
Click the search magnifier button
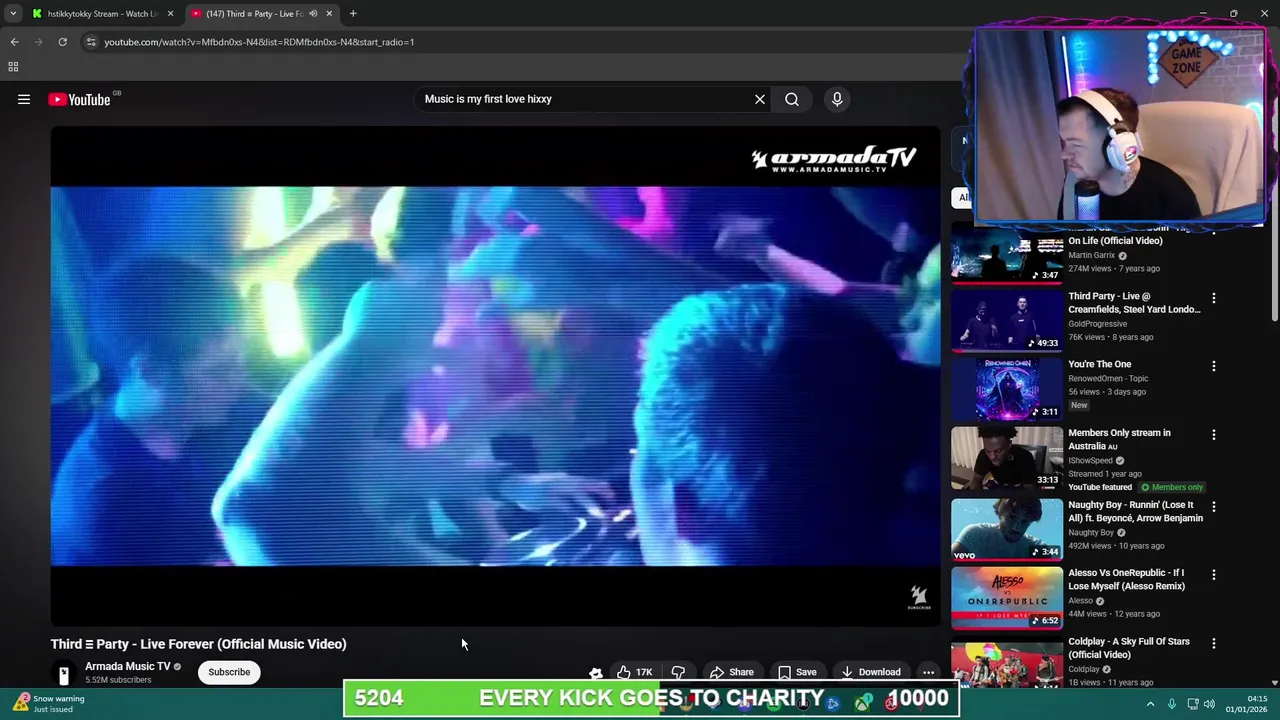pyautogui.click(x=792, y=99)
